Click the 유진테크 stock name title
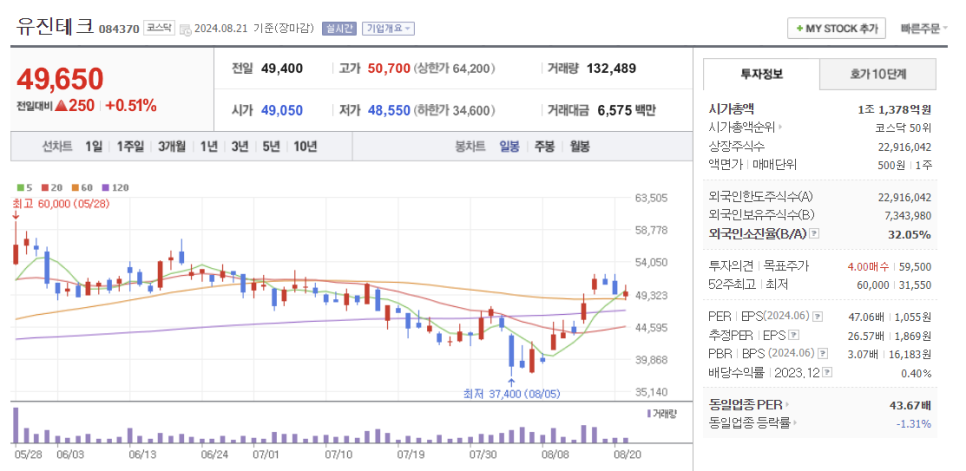The width and height of the screenshot is (966, 471). [55, 26]
